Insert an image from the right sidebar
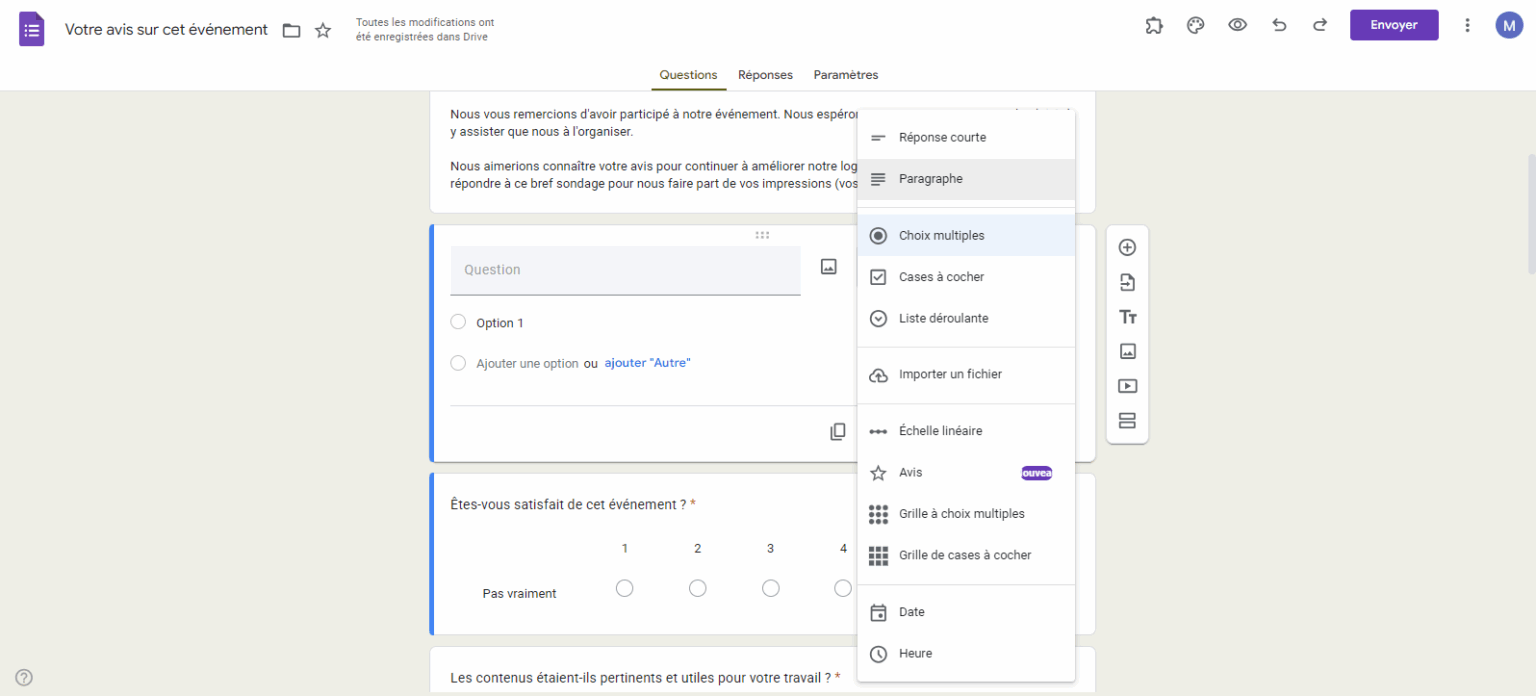 pos(1127,351)
